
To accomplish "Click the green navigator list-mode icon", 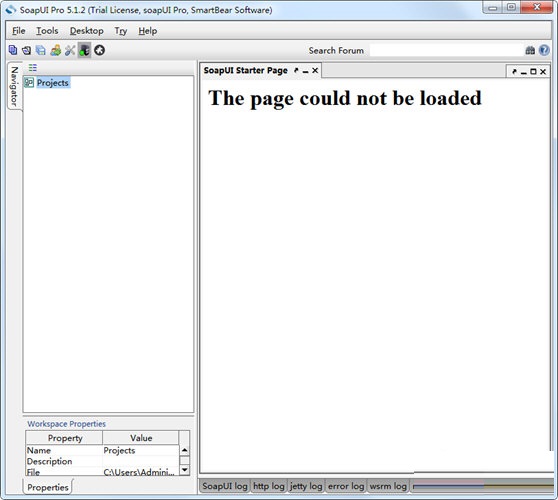I will click(x=33, y=67).
